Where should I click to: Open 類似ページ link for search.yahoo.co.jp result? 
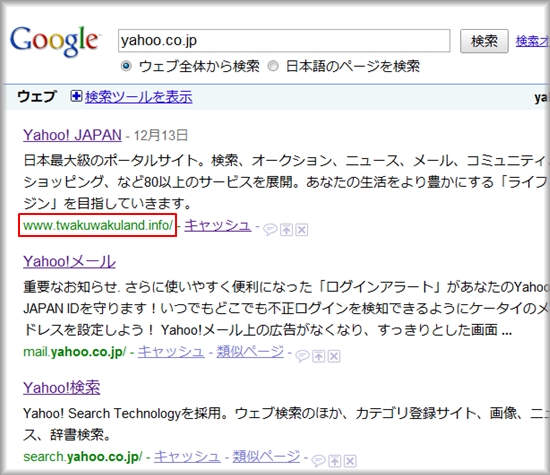[266, 456]
